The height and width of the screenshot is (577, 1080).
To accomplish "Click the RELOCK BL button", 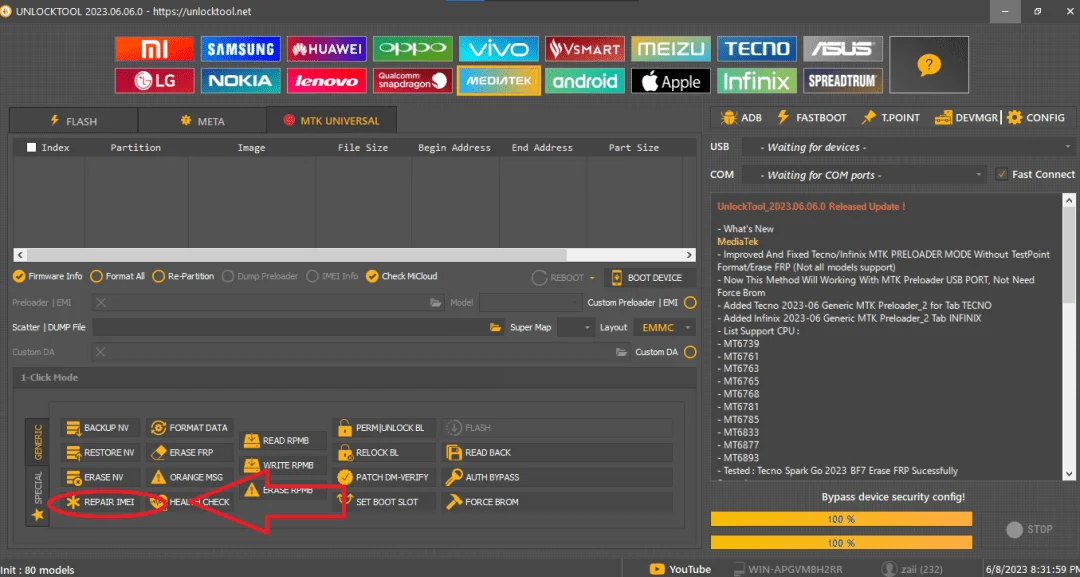I will point(384,452).
